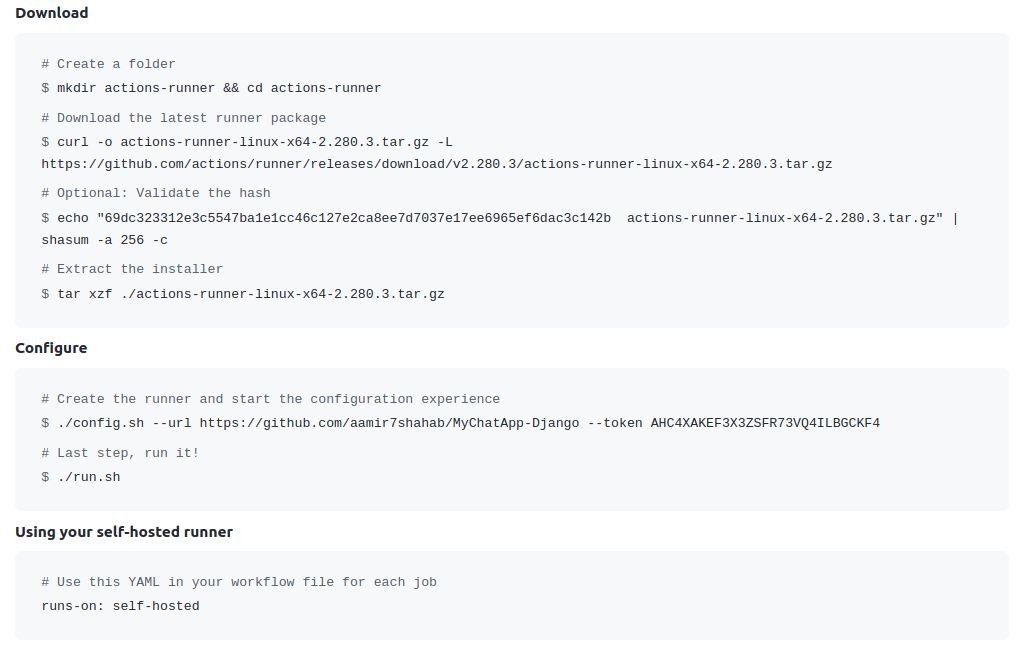This screenshot has width=1026, height=653.
Task: Click the '# Optional: Validate the hash' comment
Action: coord(156,193)
